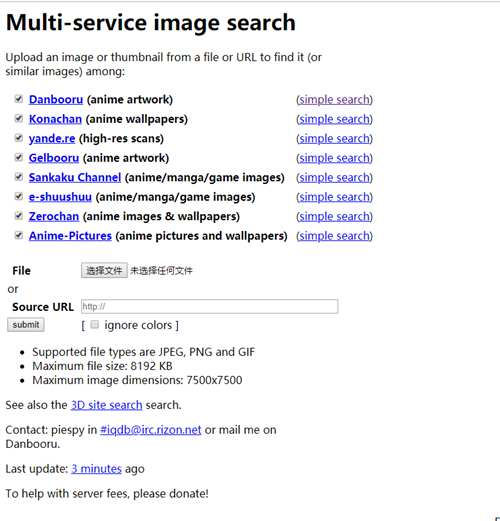This screenshot has height=521, width=500.
Task: Open the #iqdb@irc.rizon.net contact link
Action: tap(150, 430)
